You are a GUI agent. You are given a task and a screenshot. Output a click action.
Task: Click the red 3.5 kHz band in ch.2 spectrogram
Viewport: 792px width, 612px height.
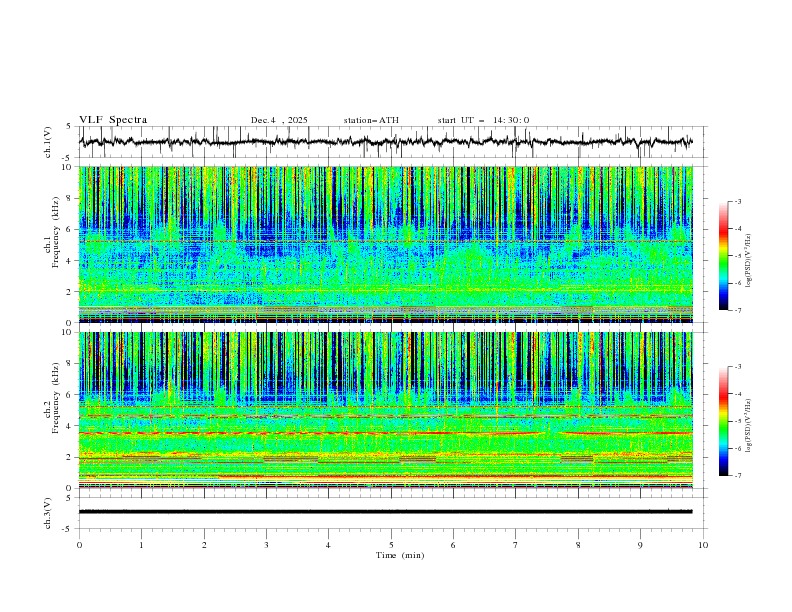[385, 433]
